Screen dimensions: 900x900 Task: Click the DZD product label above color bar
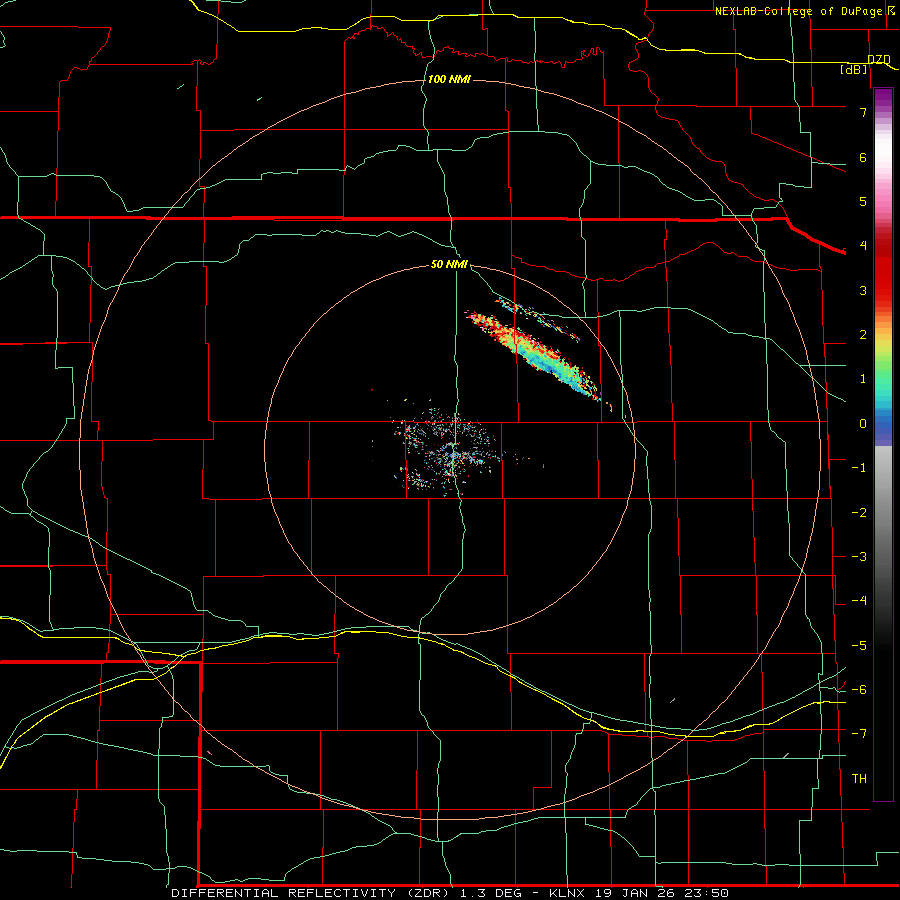[879, 60]
